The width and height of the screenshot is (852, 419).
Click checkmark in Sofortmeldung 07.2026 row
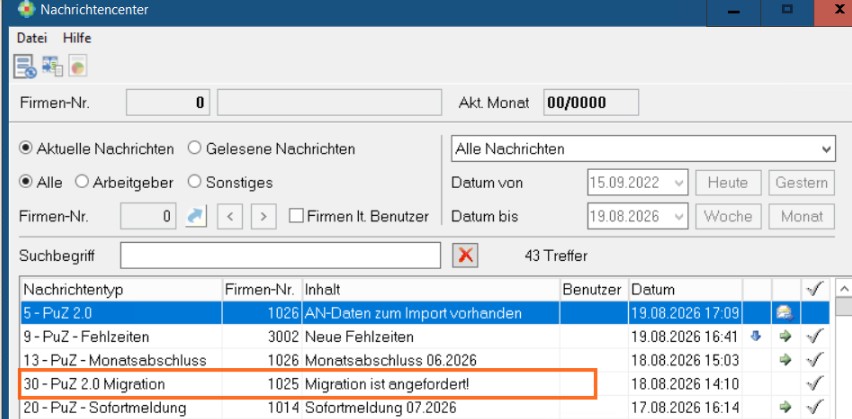(815, 407)
